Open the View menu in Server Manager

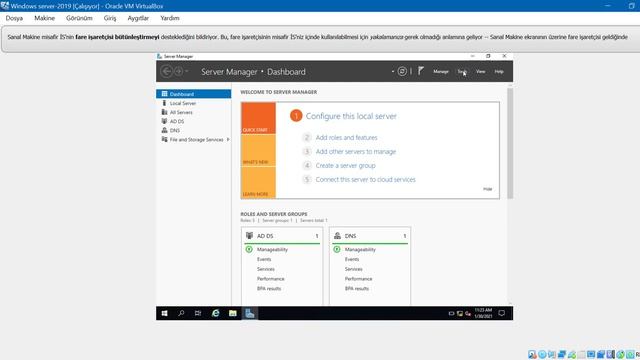(x=480, y=71)
